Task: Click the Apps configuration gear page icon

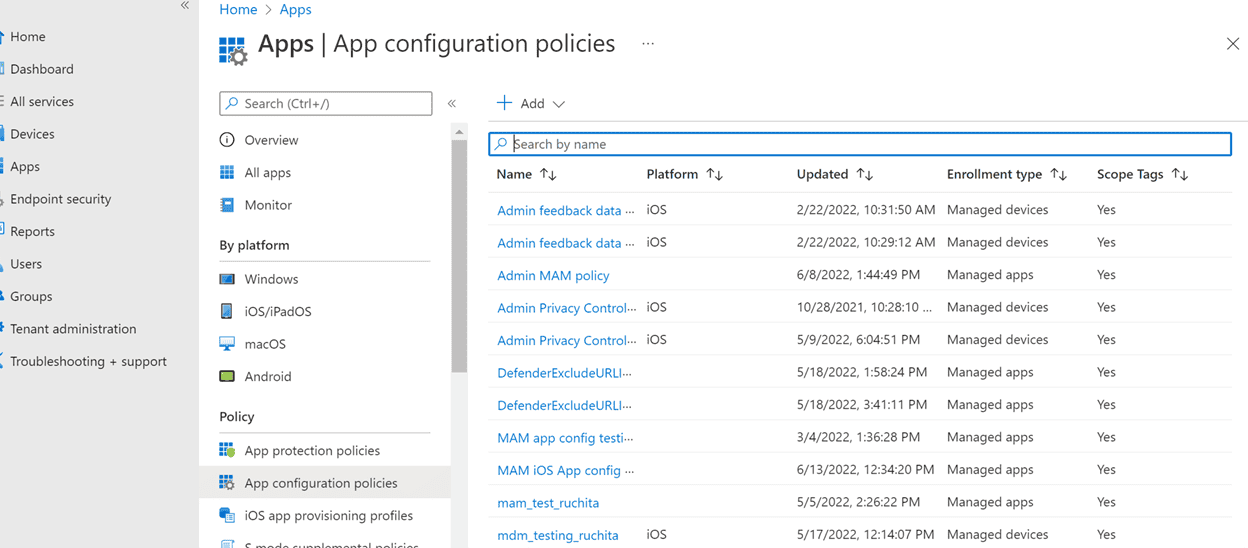Action: coord(233,50)
